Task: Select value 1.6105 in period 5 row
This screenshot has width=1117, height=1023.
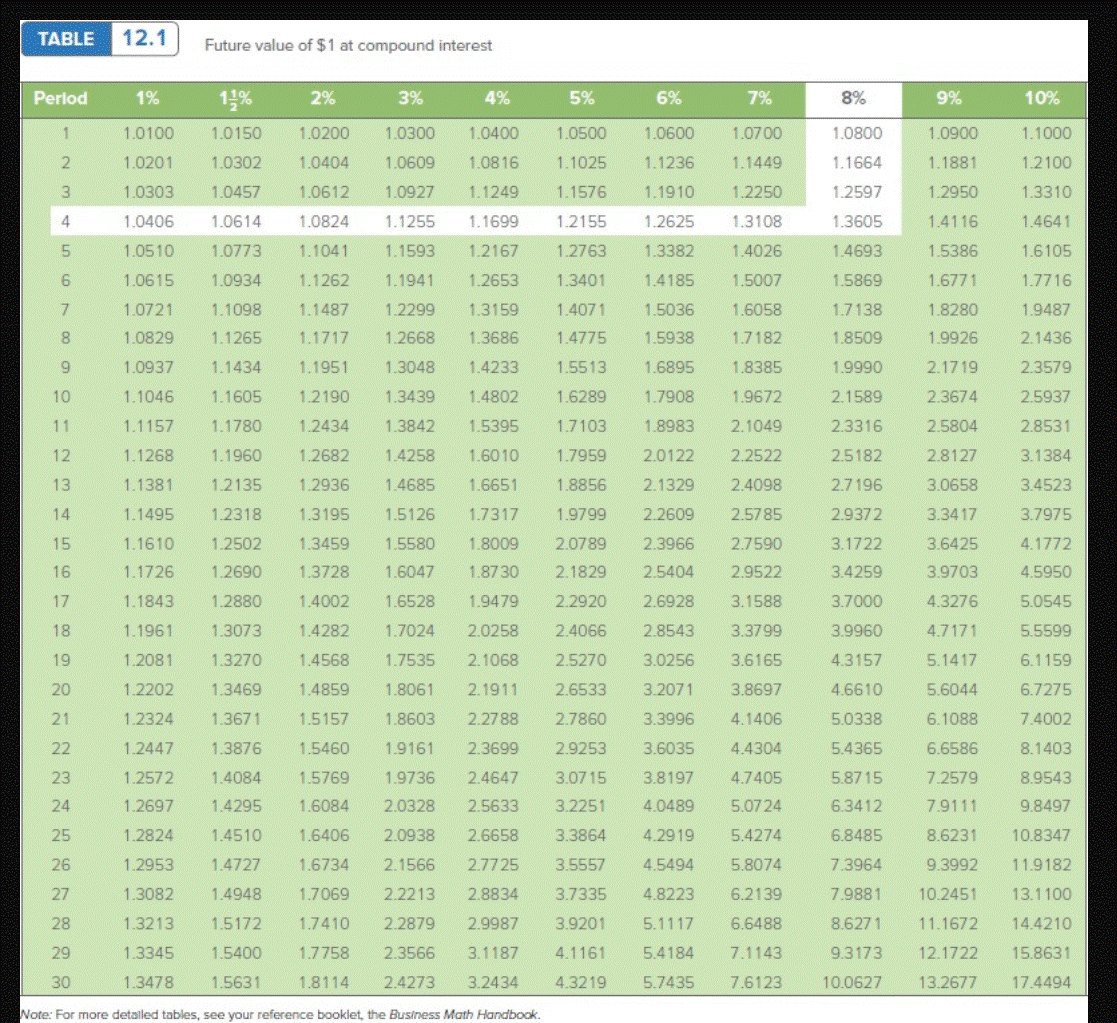Action: tap(1046, 251)
